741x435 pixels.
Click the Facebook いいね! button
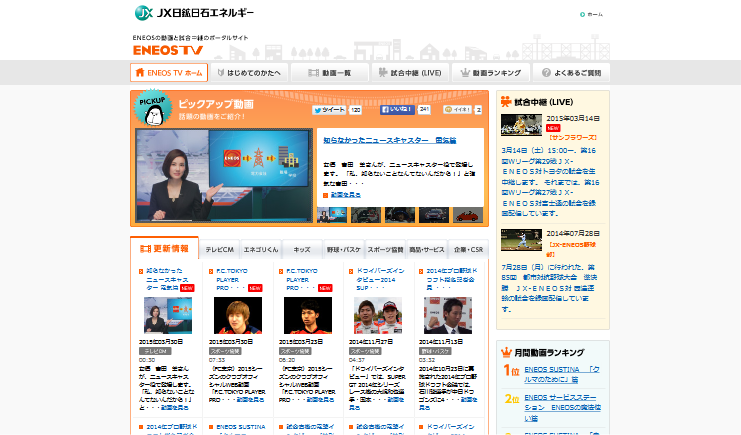(x=397, y=110)
